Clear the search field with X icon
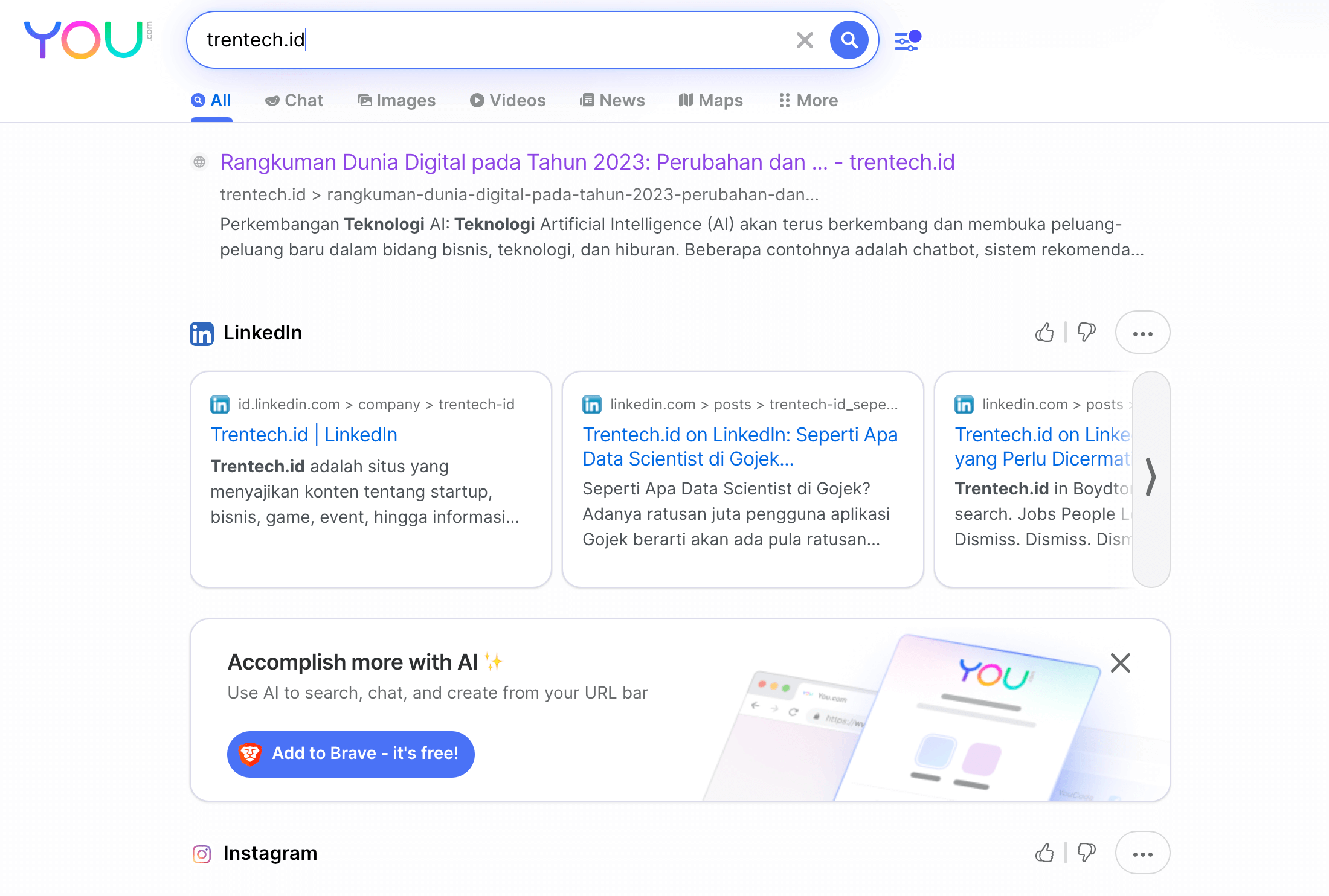This screenshot has width=1329, height=896. pyautogui.click(x=805, y=40)
